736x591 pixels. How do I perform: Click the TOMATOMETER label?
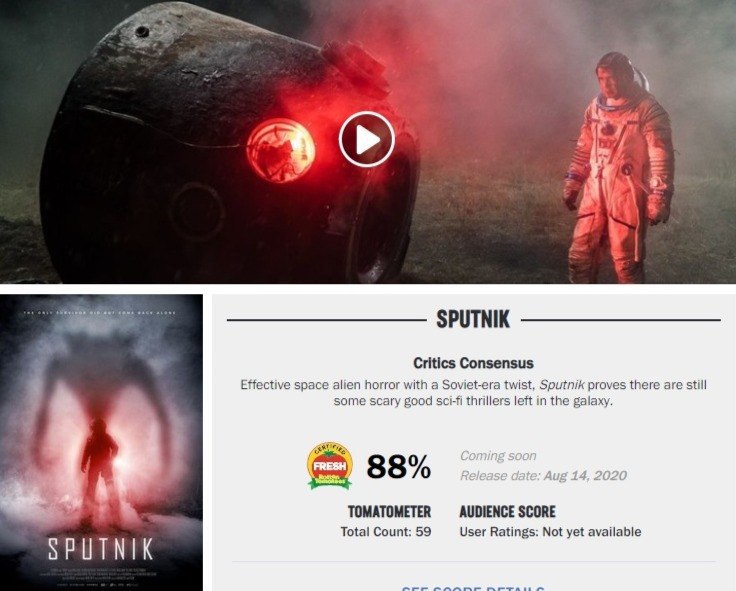[389, 512]
